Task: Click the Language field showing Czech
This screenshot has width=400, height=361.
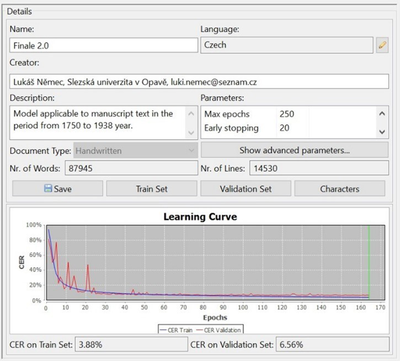Action: (x=287, y=45)
